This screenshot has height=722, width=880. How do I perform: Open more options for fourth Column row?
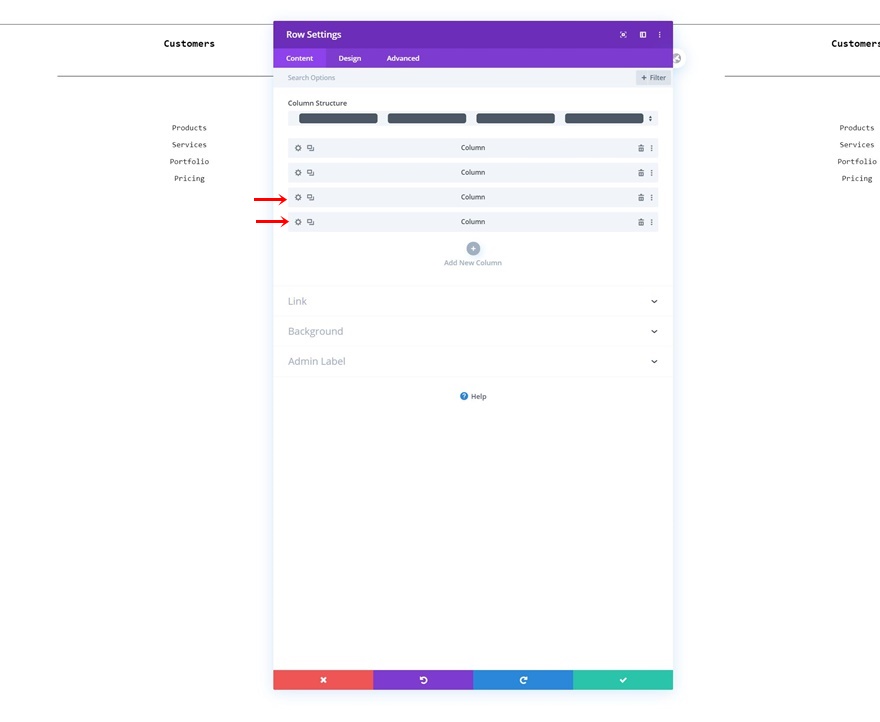tap(652, 222)
